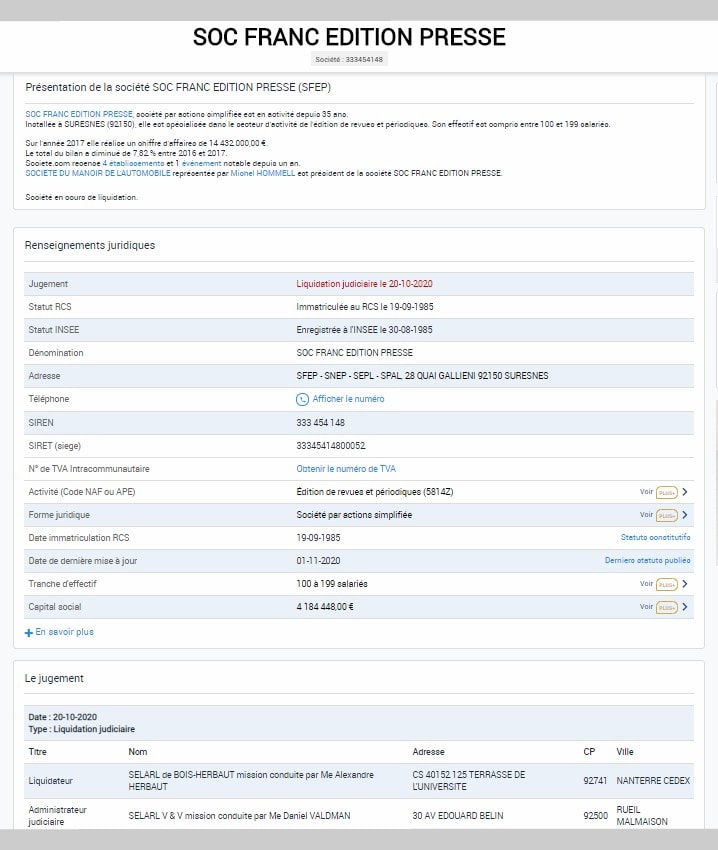Open the Obtenir le numéro de TVA link

click(x=346, y=468)
